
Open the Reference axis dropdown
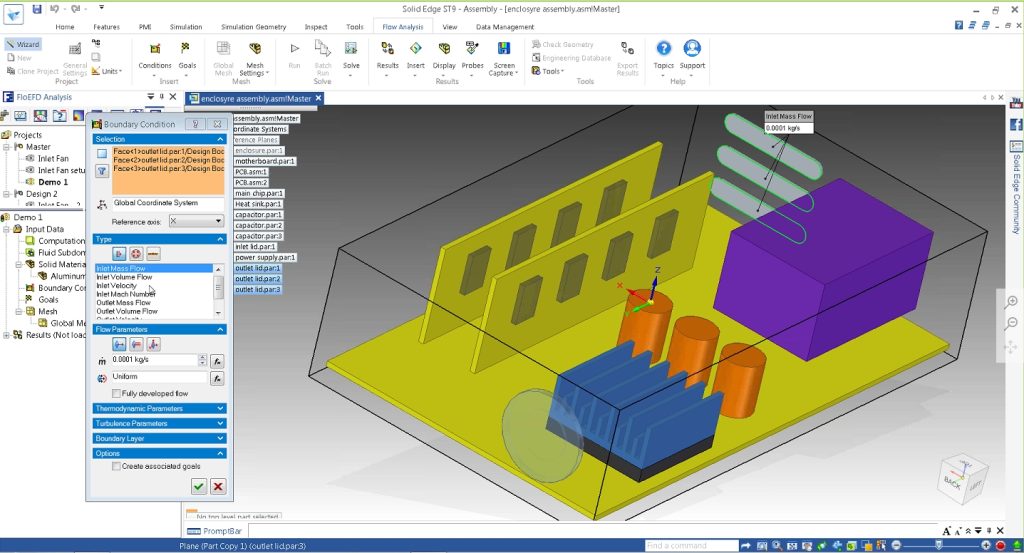(x=196, y=221)
